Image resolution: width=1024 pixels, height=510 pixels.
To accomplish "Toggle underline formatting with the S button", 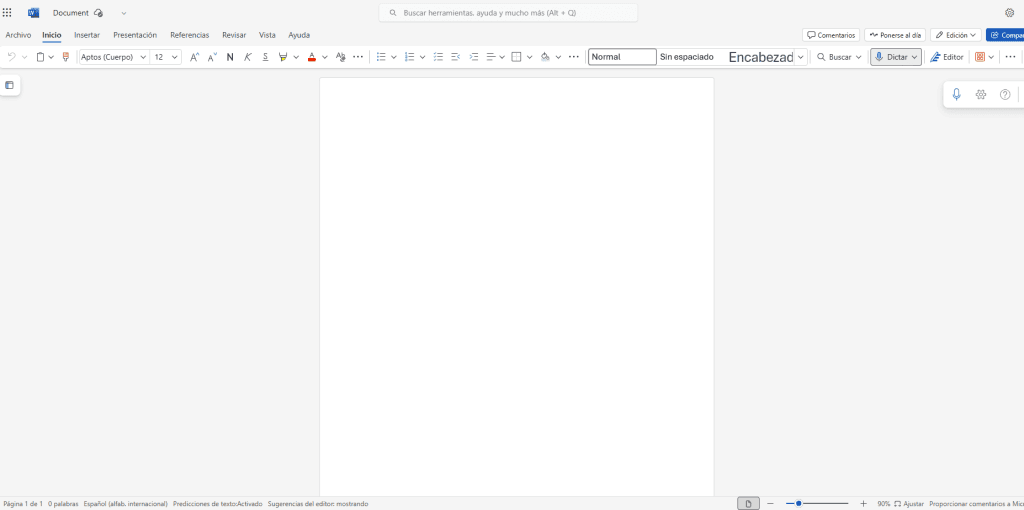I will (265, 57).
